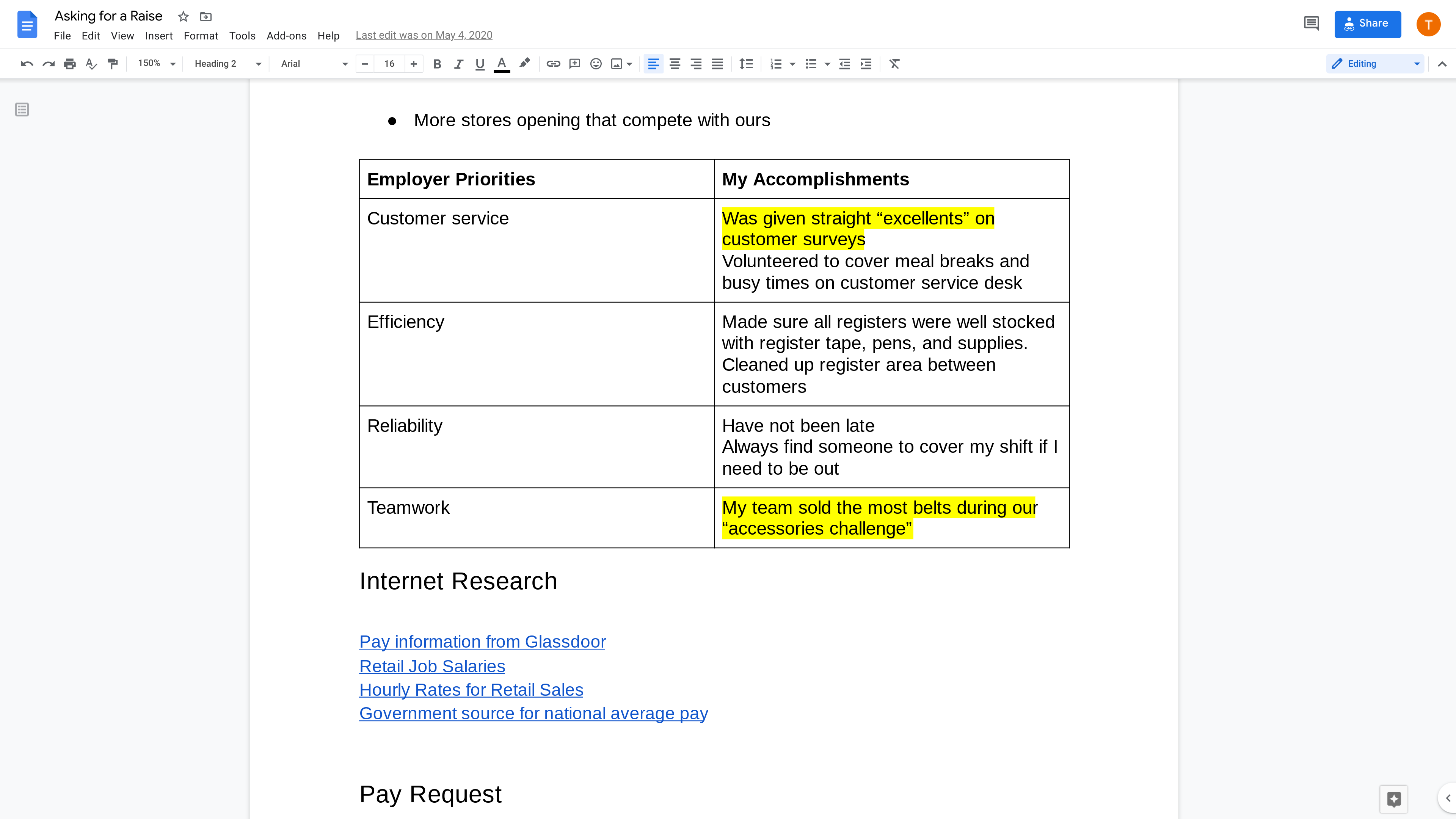1456x819 pixels.
Task: Open the Retail Job Salaries link
Action: point(432,666)
